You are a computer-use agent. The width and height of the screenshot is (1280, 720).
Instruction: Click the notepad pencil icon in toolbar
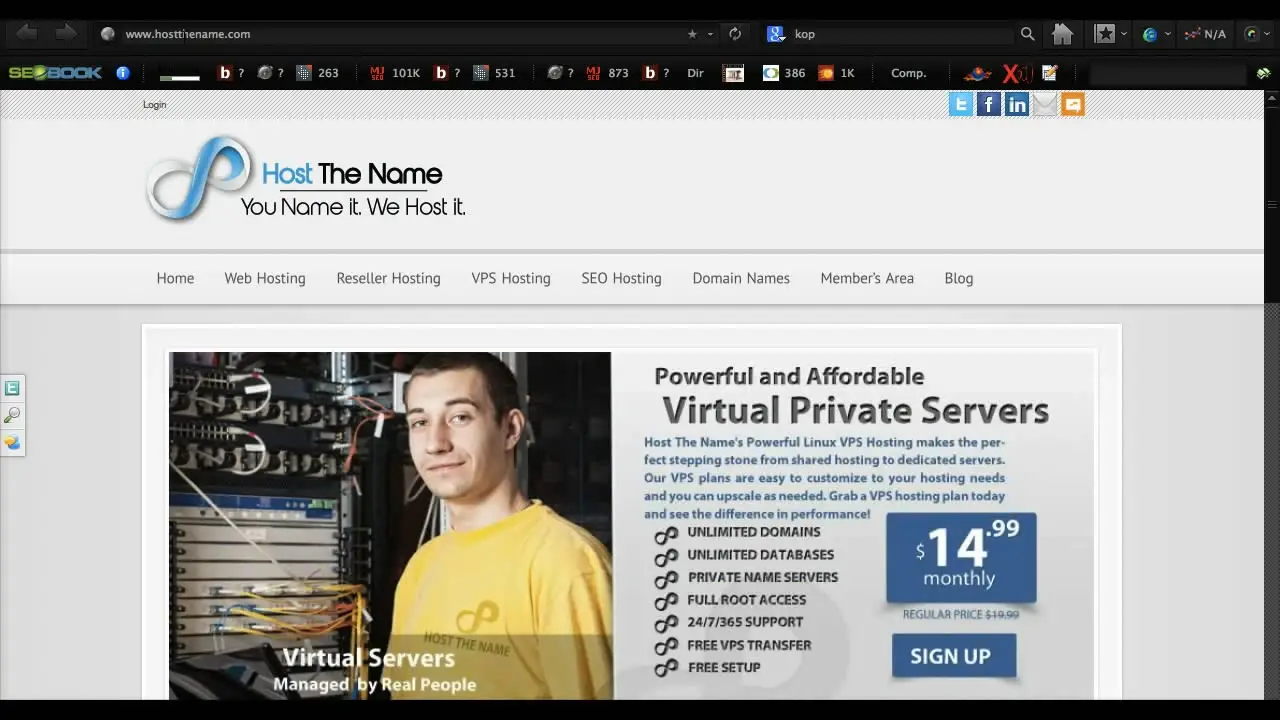pos(1049,73)
